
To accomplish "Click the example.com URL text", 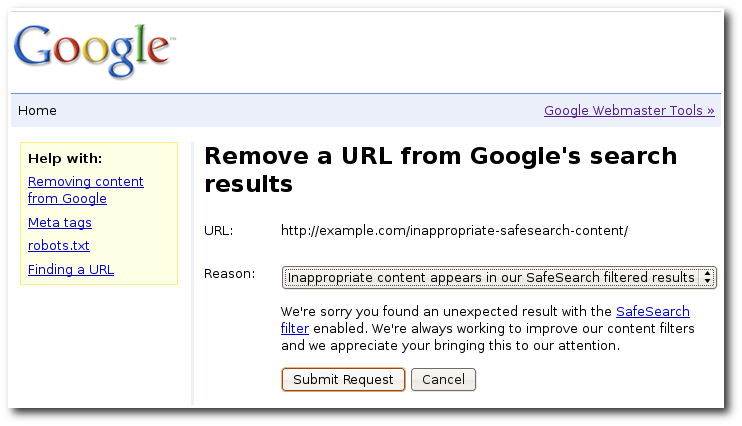I will click(x=454, y=231).
